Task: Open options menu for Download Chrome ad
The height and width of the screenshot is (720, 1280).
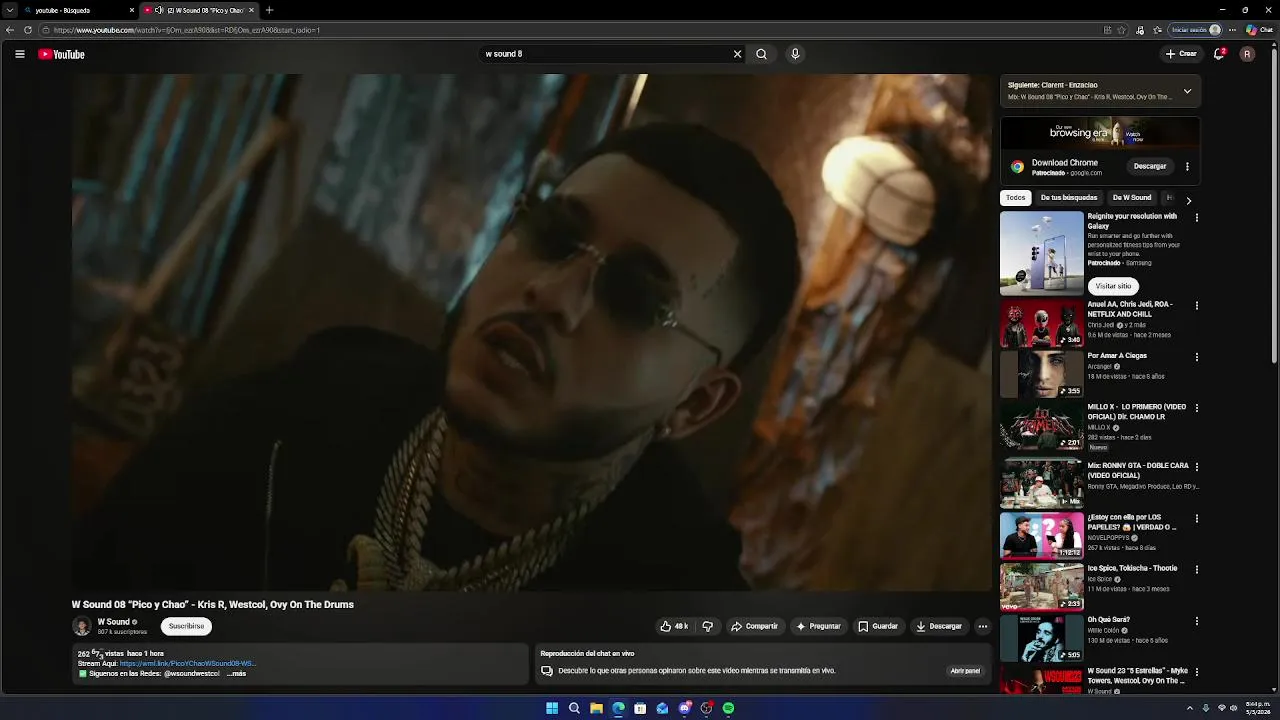Action: coord(1187,166)
